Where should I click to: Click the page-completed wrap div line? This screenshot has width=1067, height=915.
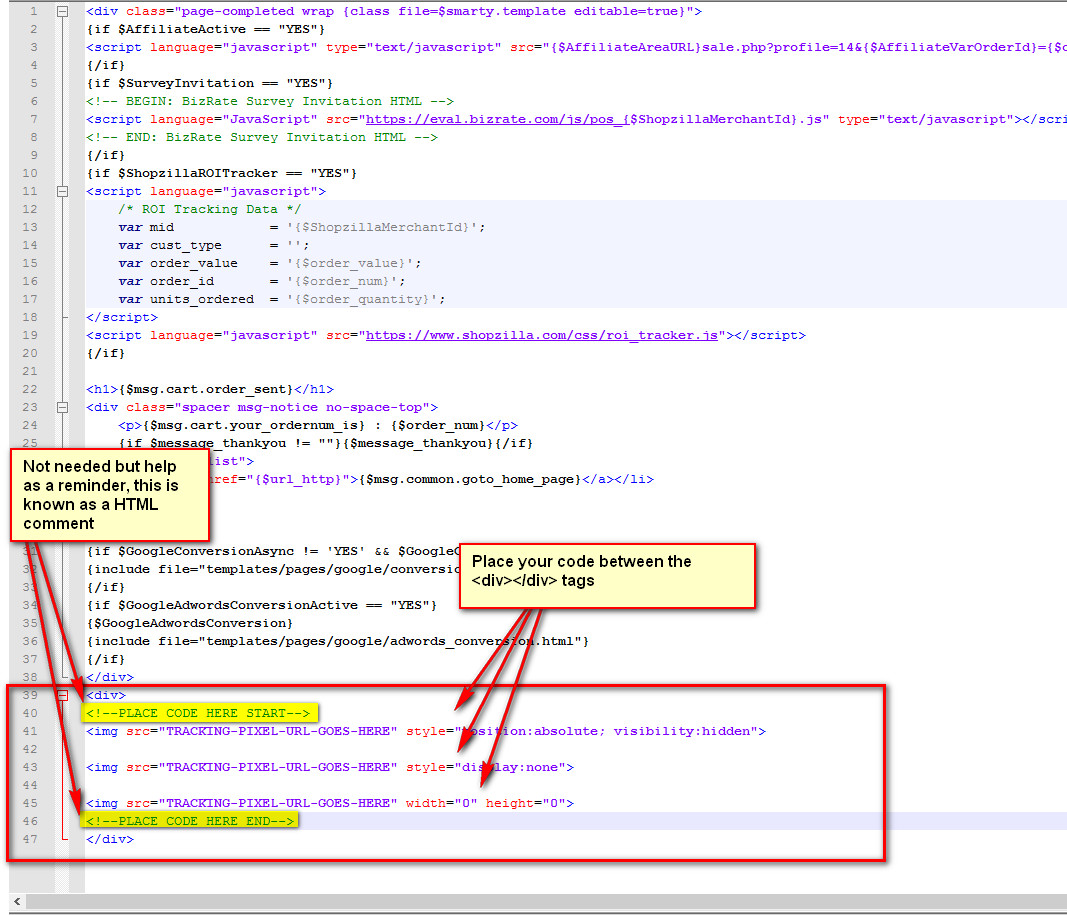[394, 12]
